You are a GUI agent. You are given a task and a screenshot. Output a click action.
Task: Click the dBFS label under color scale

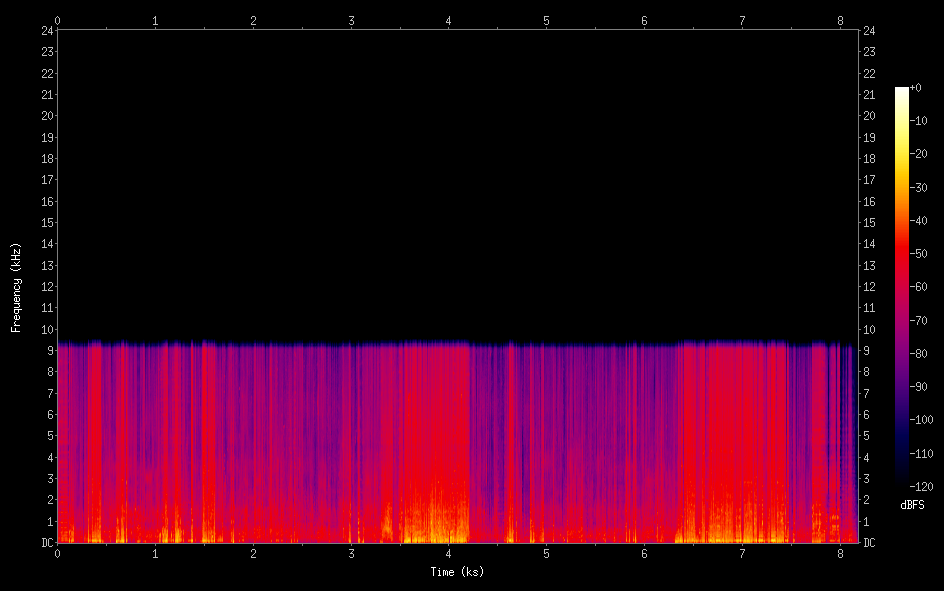pos(912,506)
